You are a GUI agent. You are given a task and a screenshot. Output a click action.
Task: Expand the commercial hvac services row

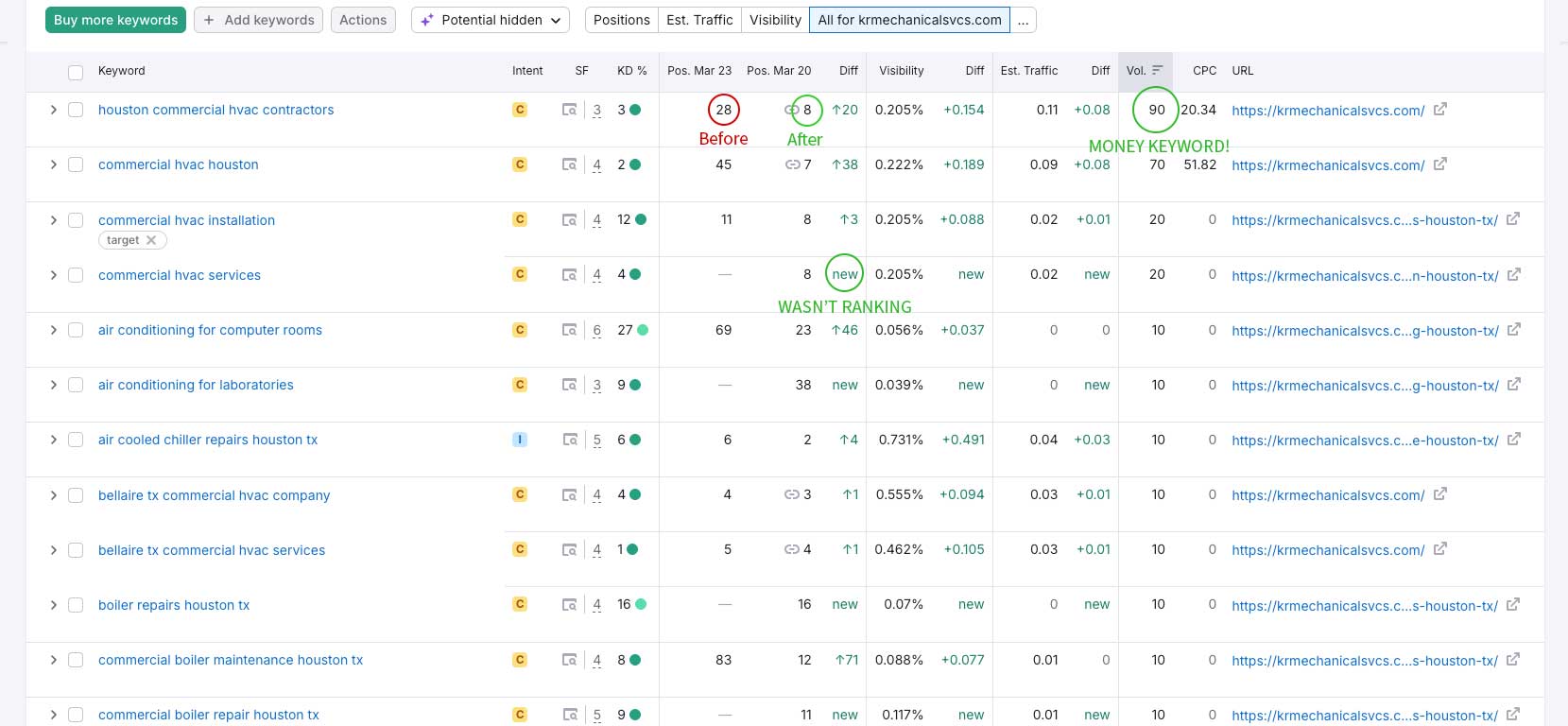pyautogui.click(x=53, y=275)
